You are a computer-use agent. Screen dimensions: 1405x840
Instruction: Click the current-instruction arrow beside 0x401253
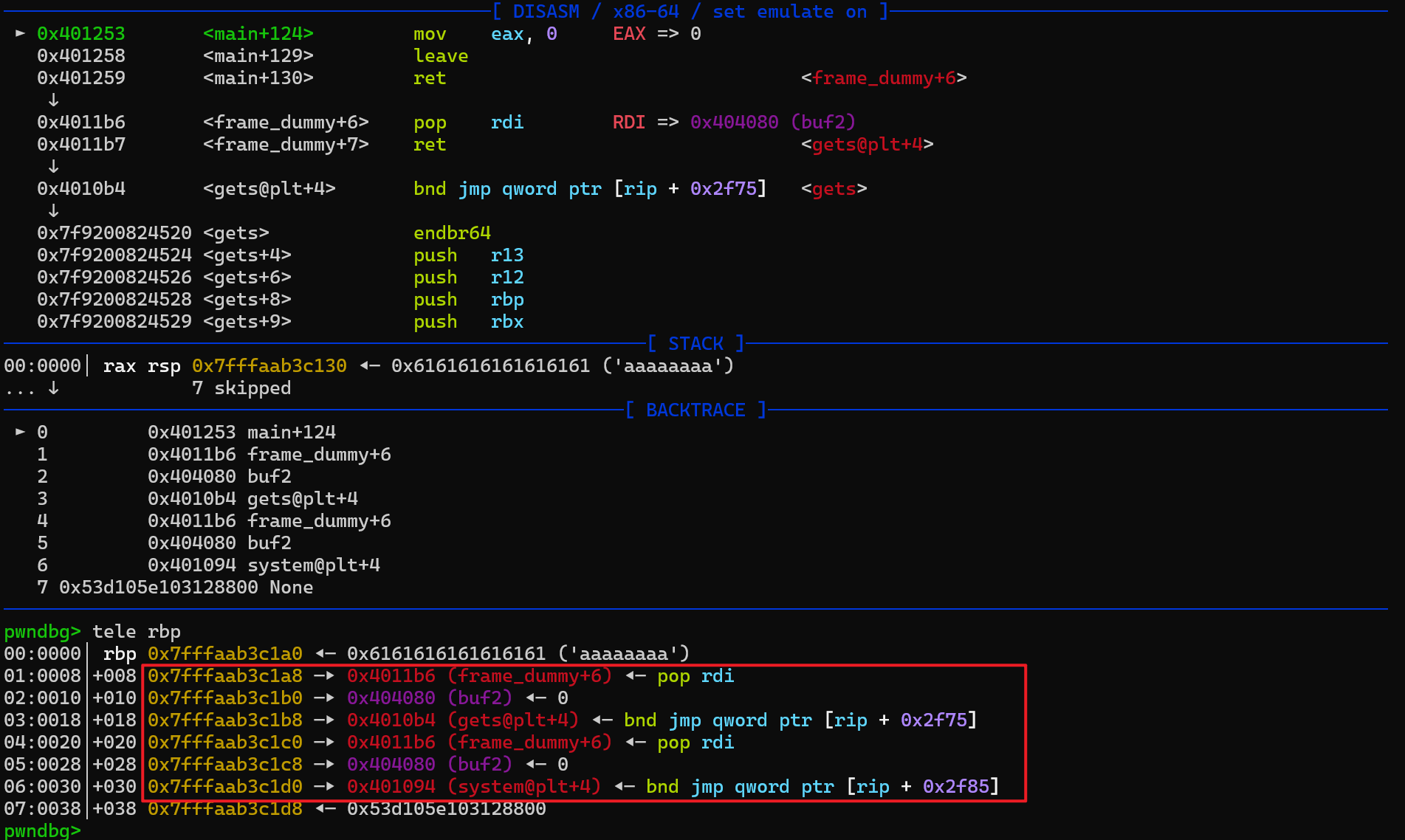(20, 33)
